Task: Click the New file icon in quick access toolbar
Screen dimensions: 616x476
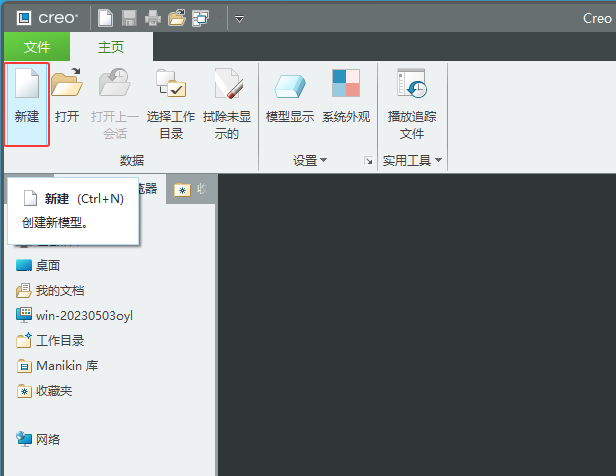Action: (x=105, y=18)
